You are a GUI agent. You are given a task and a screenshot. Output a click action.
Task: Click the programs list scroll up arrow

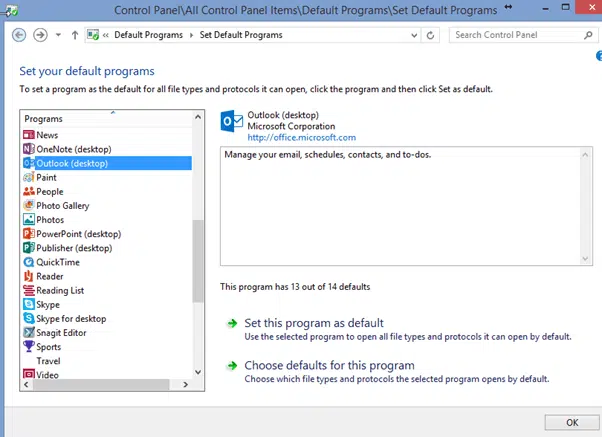tap(198, 117)
